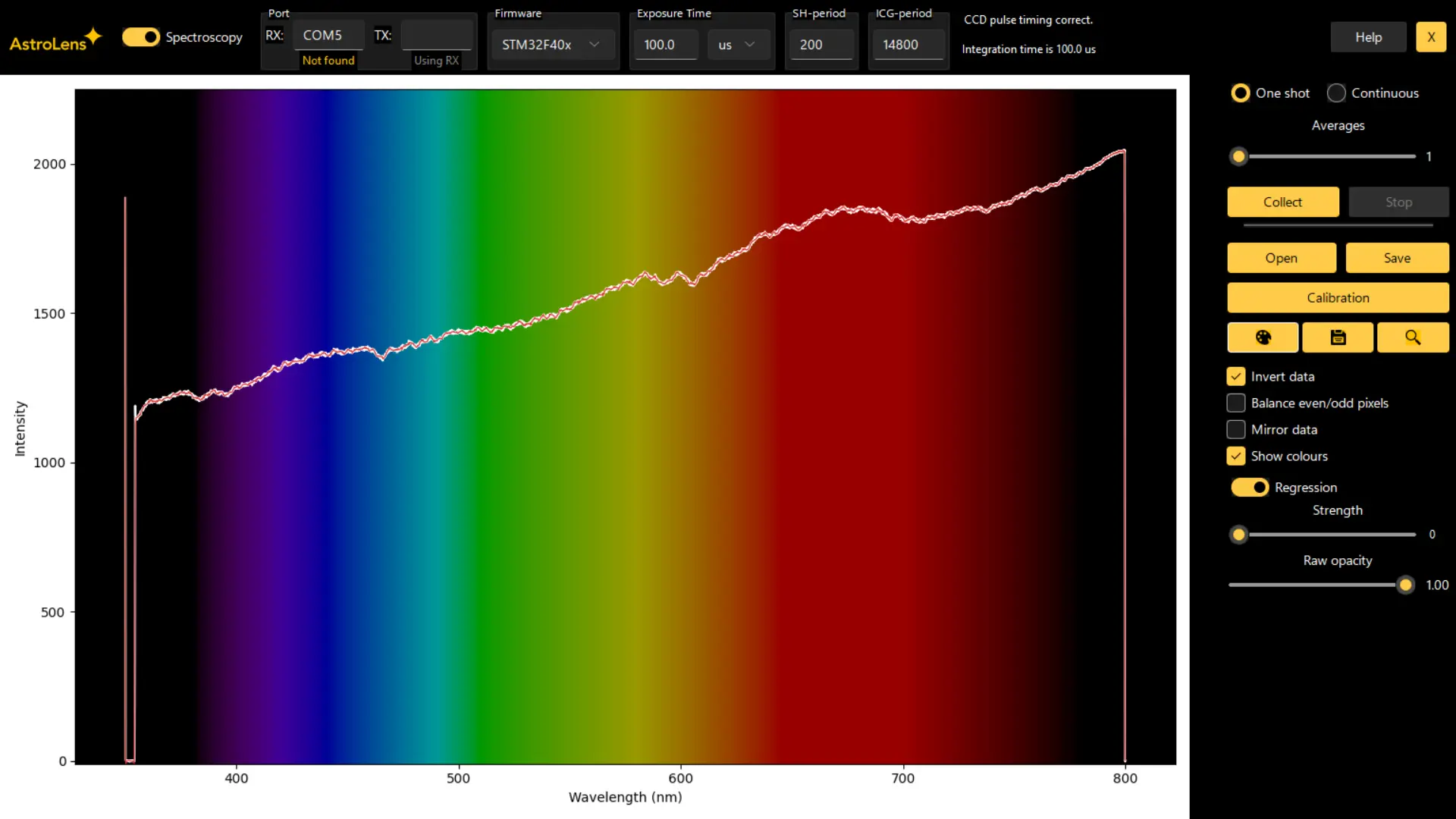Select Continuous acquisition mode
This screenshot has width=1456, height=819.
(1336, 93)
